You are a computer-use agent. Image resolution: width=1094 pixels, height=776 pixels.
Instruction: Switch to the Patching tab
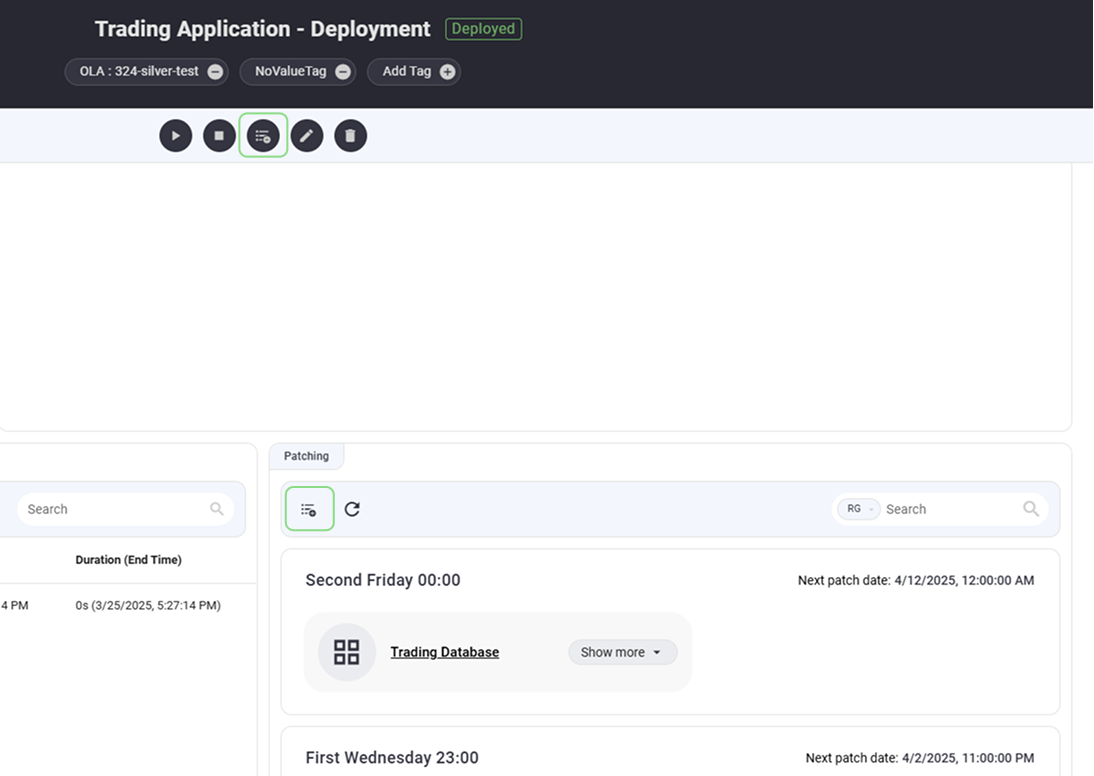pyautogui.click(x=306, y=456)
